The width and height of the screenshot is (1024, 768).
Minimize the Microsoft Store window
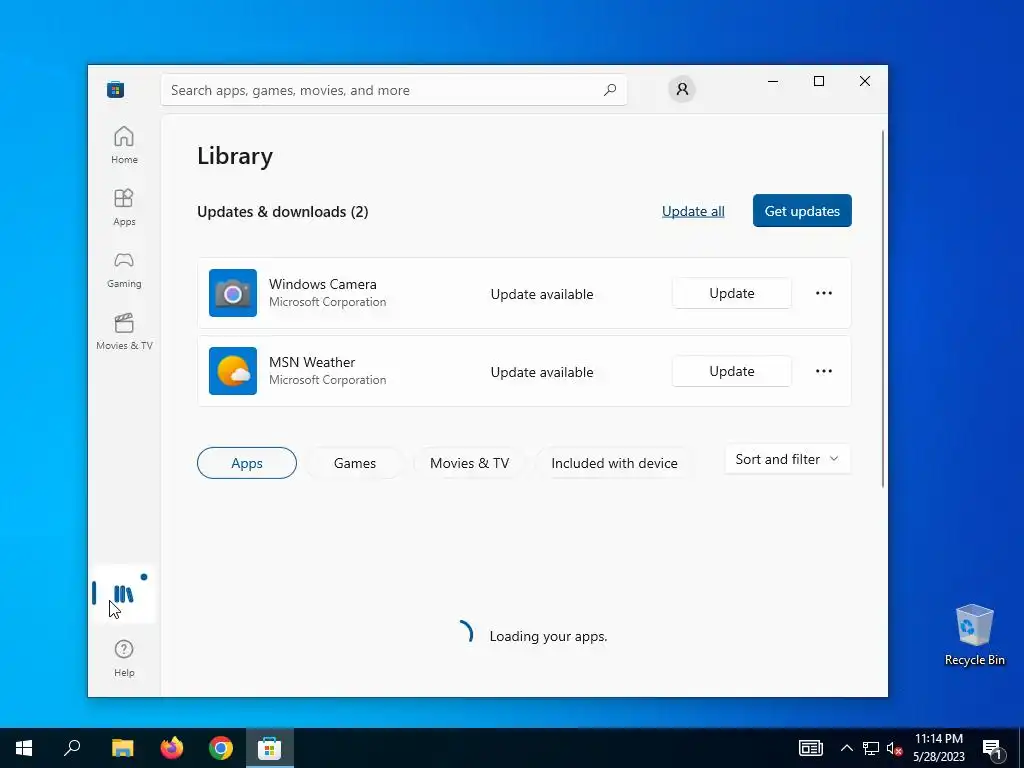click(773, 81)
